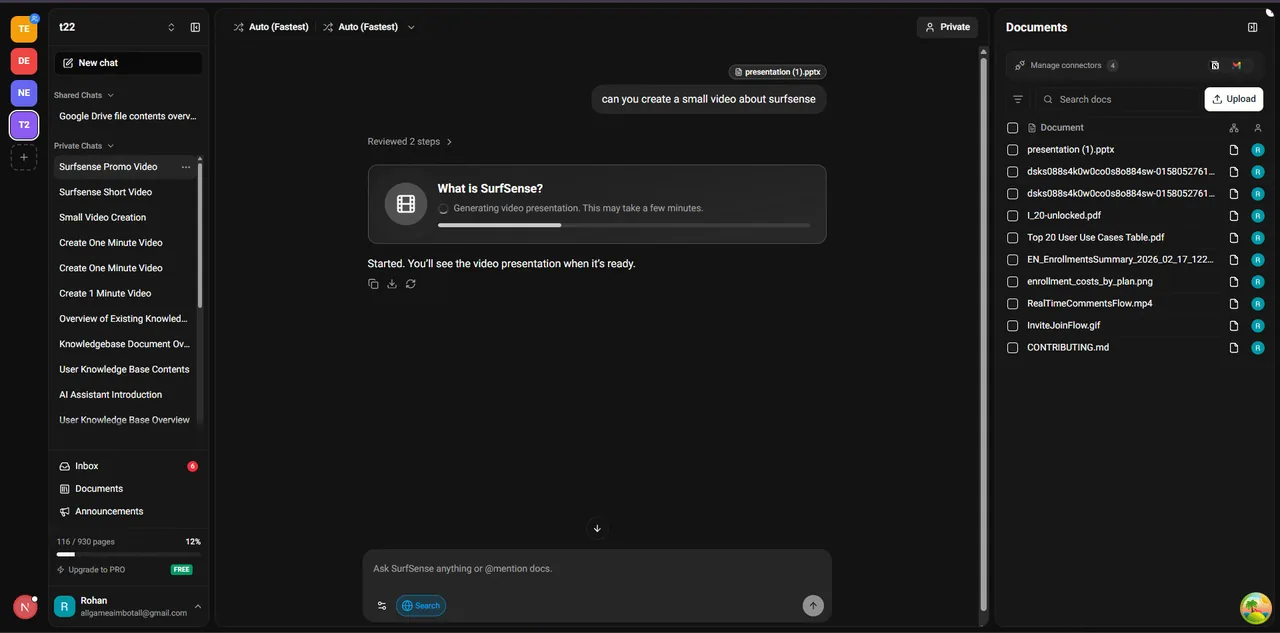Open Create 1 Minute Video chat
Viewport: 1280px width, 633px height.
pyautogui.click(x=105, y=293)
